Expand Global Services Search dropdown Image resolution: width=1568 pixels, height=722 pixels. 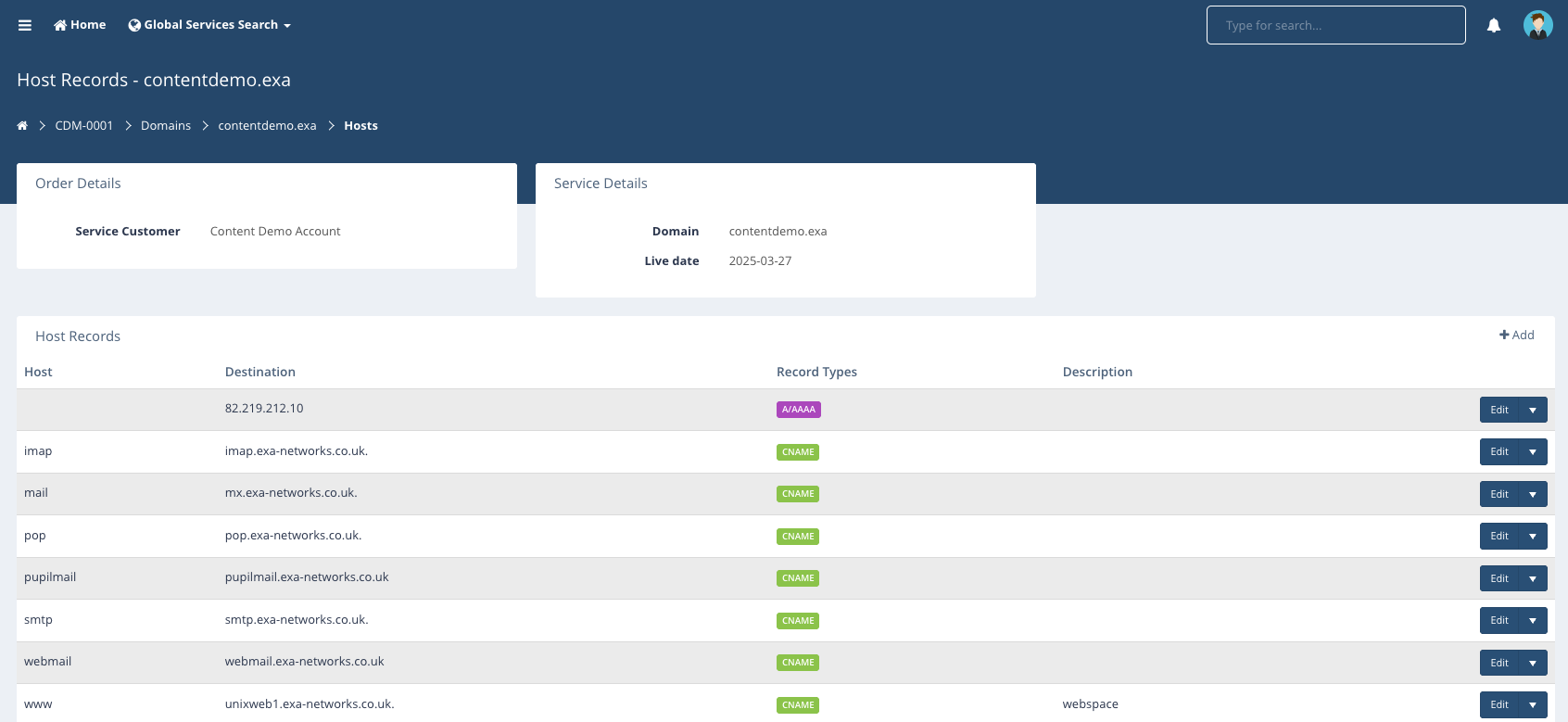point(209,25)
